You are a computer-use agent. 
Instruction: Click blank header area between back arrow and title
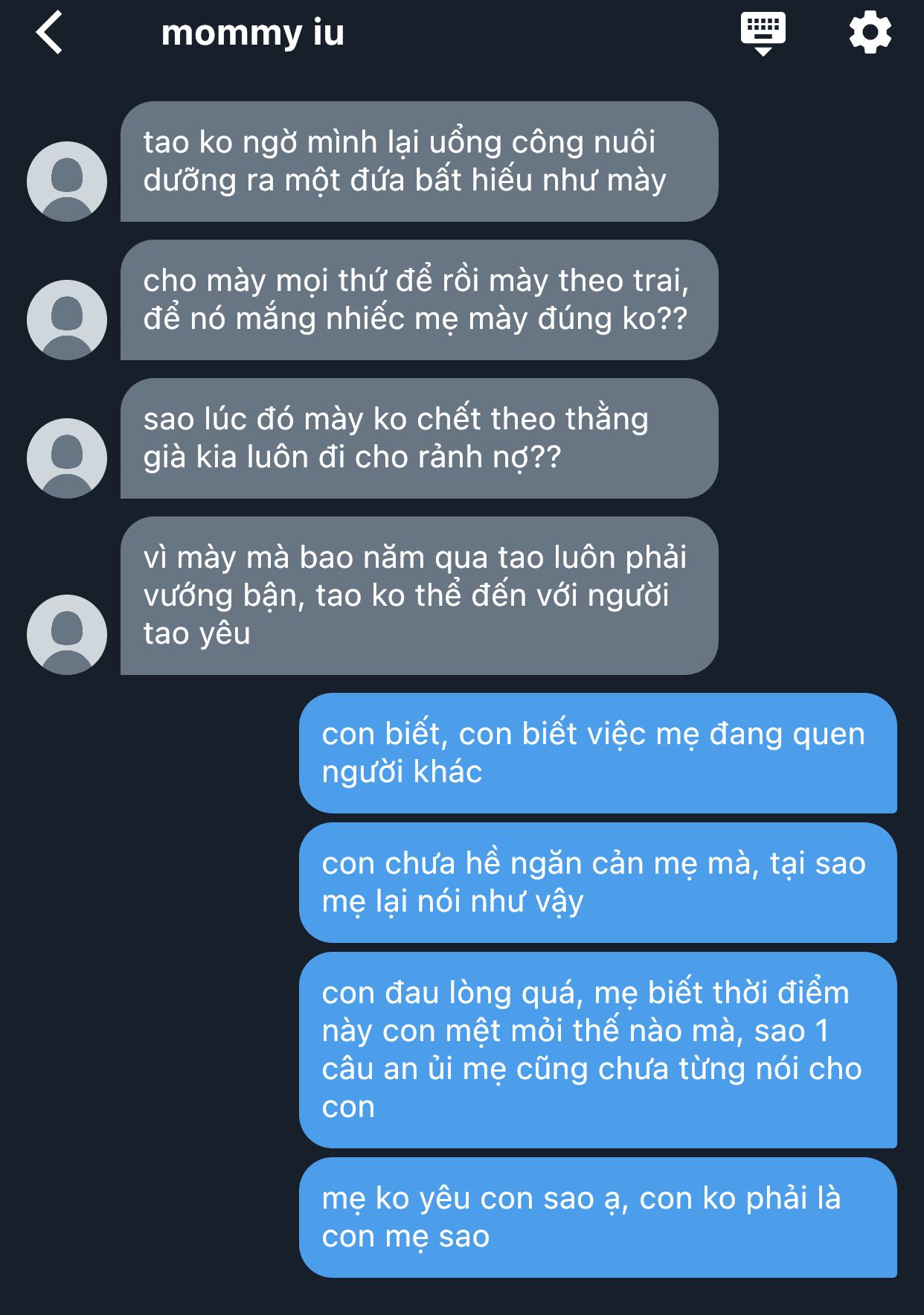coord(112,33)
